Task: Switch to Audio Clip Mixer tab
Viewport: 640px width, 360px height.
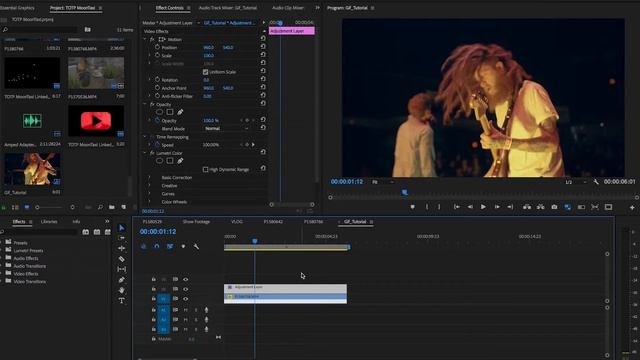Action: click(x=288, y=8)
